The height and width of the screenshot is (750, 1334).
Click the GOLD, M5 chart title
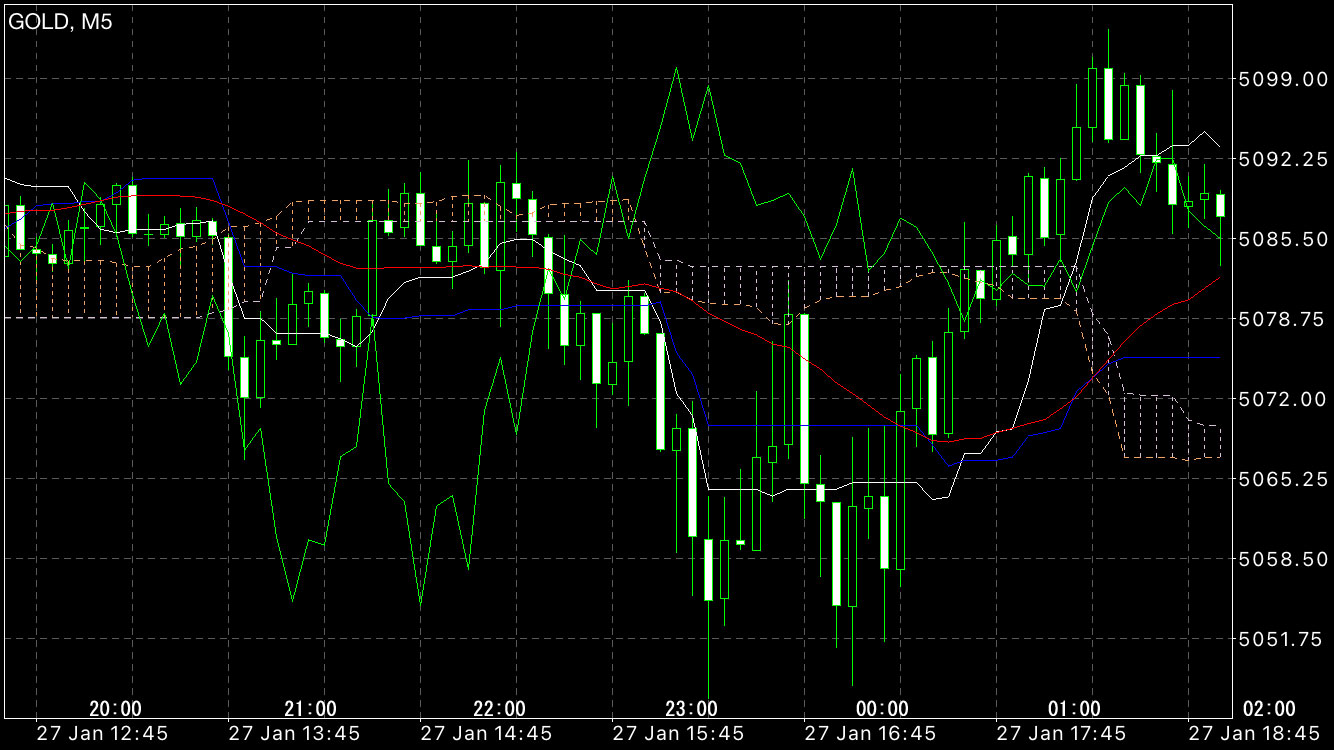(60, 23)
